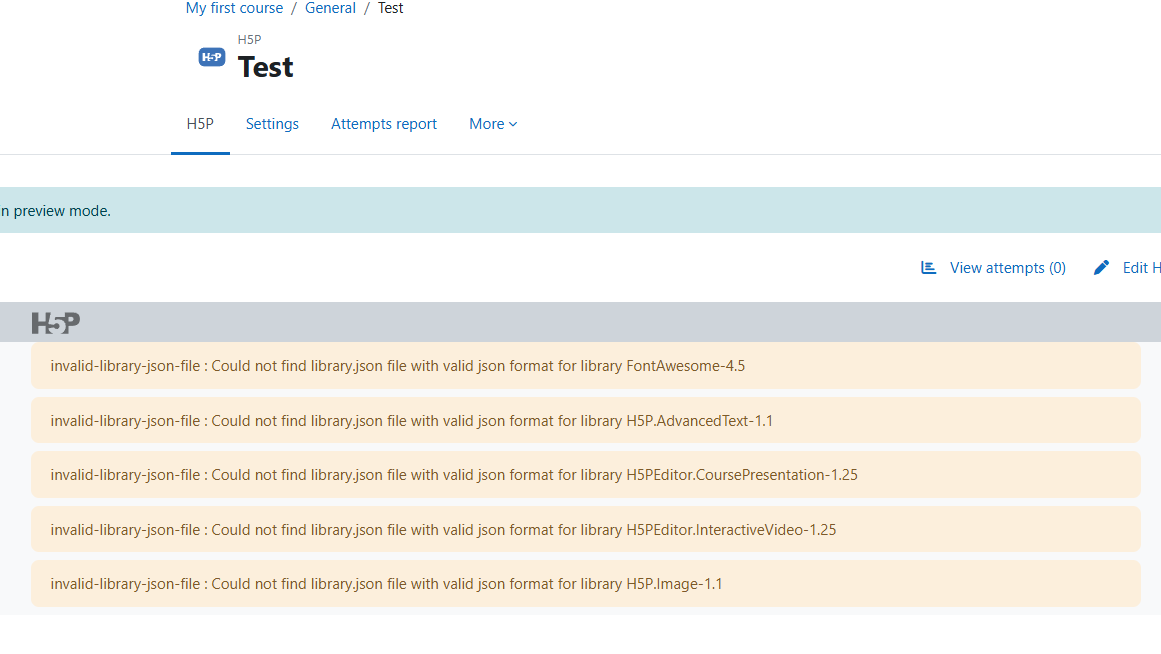Open the Attempts report tab

[384, 124]
